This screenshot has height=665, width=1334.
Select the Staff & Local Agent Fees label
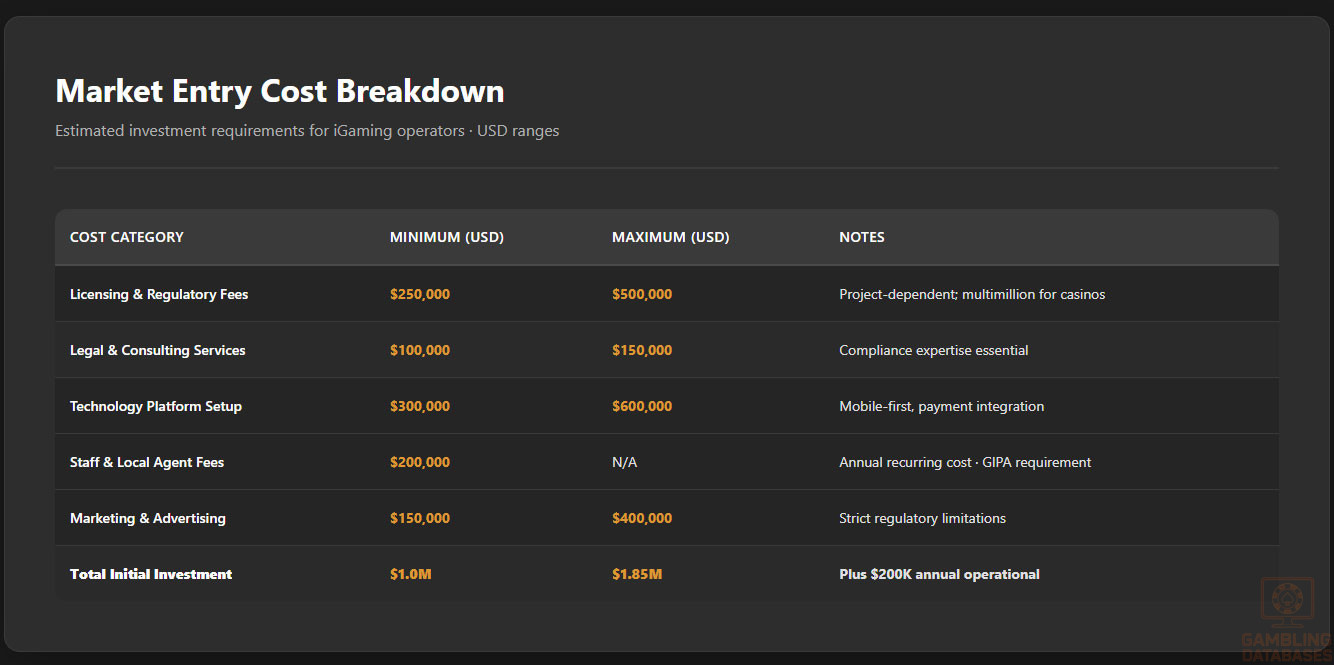(147, 462)
